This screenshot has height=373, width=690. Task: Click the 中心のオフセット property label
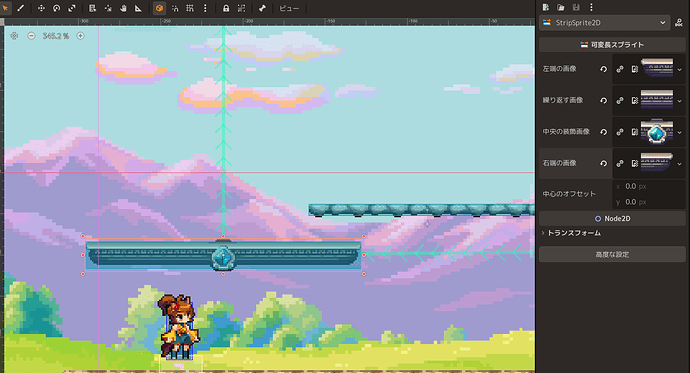pyautogui.click(x=569, y=194)
